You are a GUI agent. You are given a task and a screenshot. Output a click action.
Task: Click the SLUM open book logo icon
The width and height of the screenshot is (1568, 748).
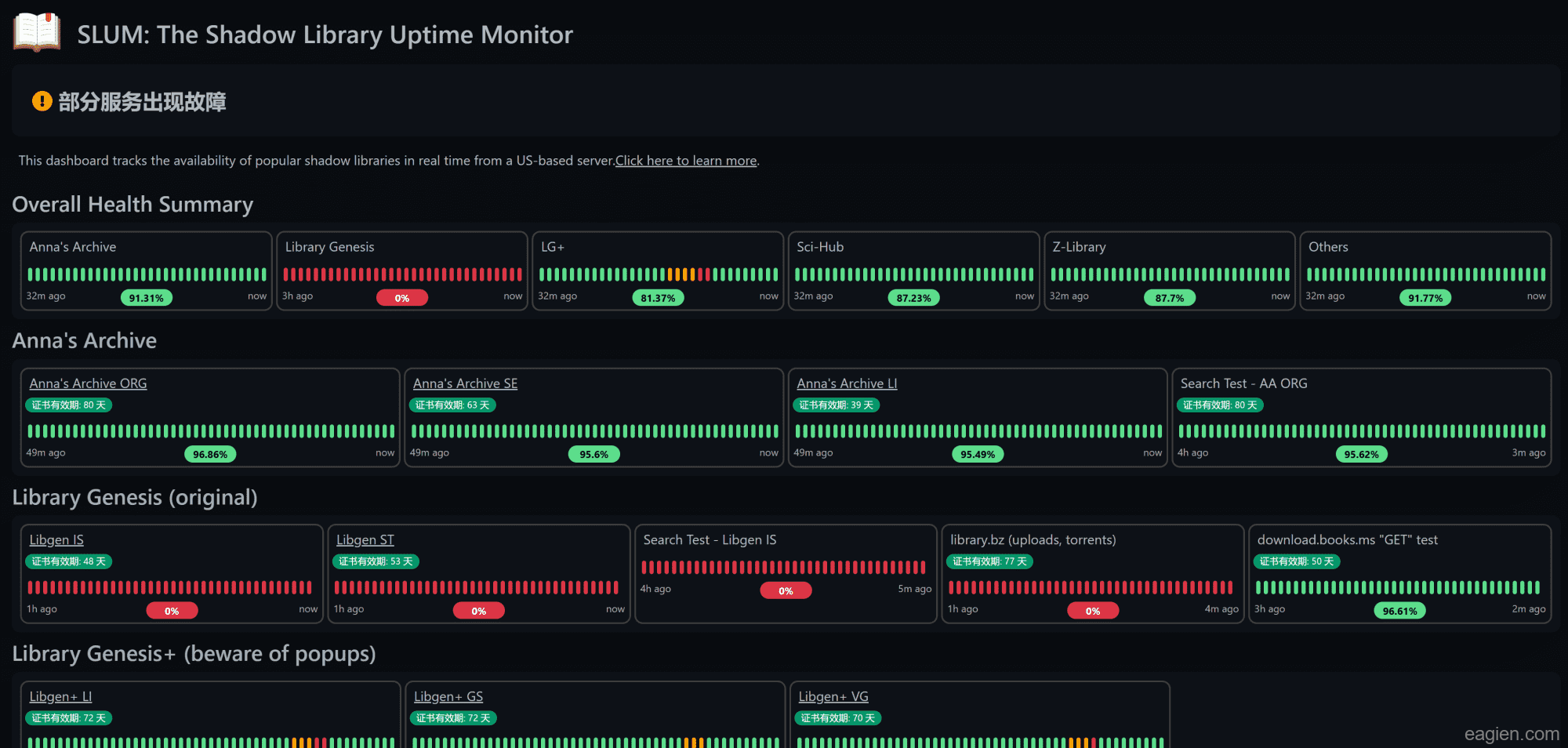coord(37,33)
